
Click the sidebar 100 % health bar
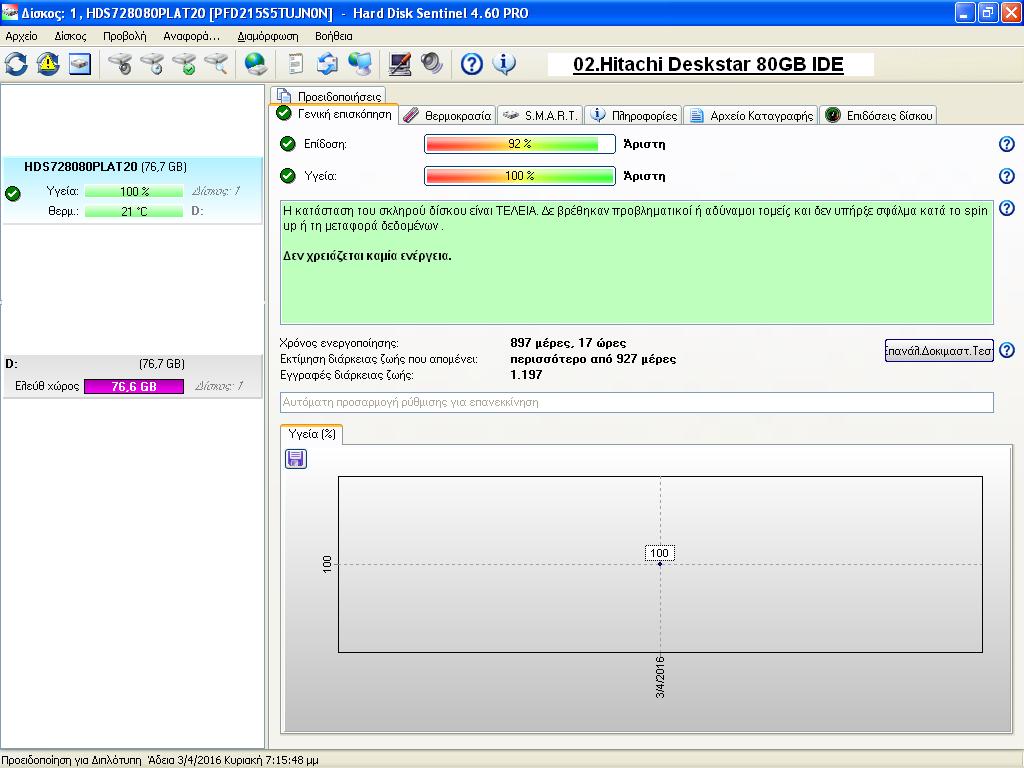[x=134, y=191]
